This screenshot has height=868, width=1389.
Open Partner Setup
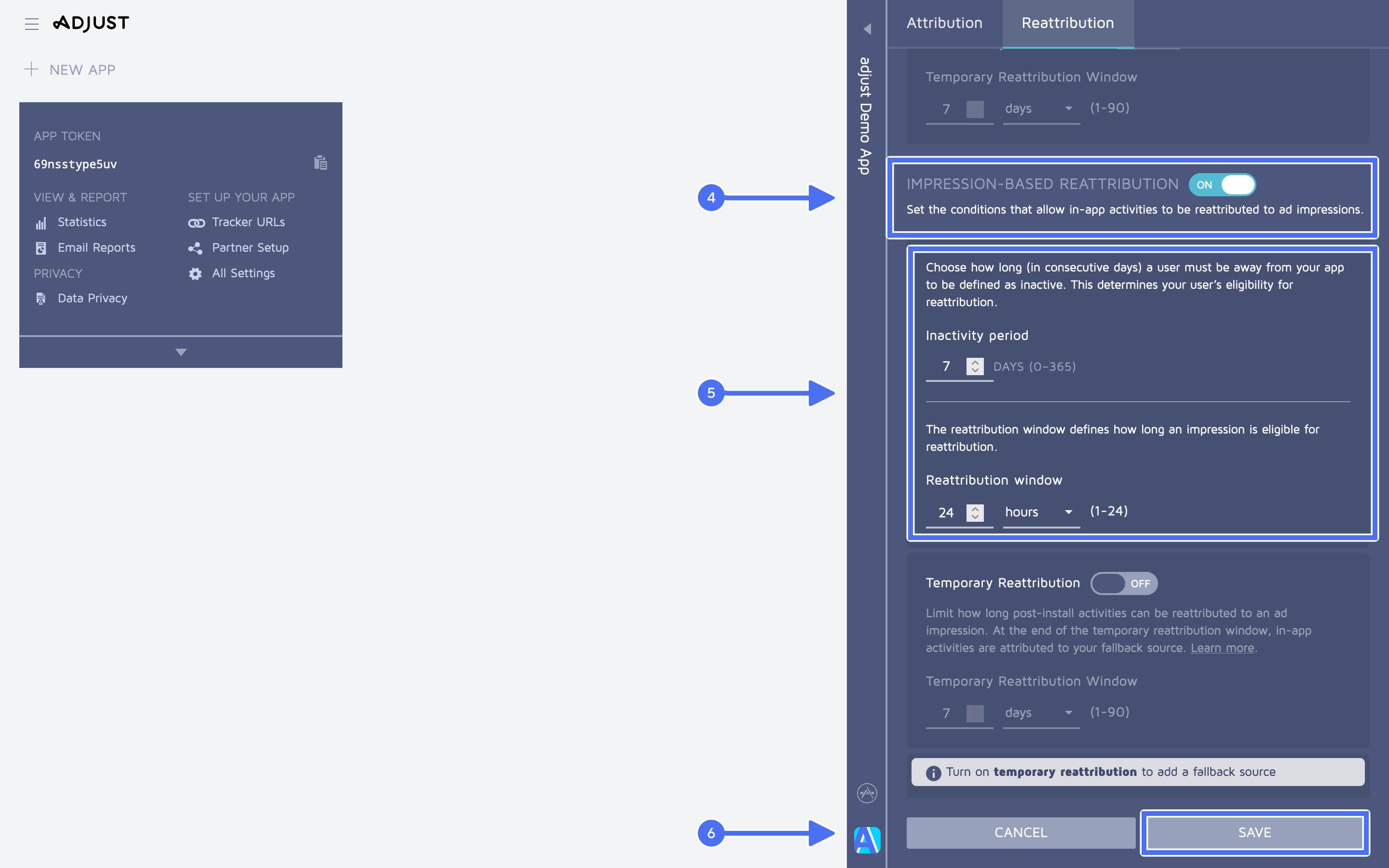tap(250, 247)
